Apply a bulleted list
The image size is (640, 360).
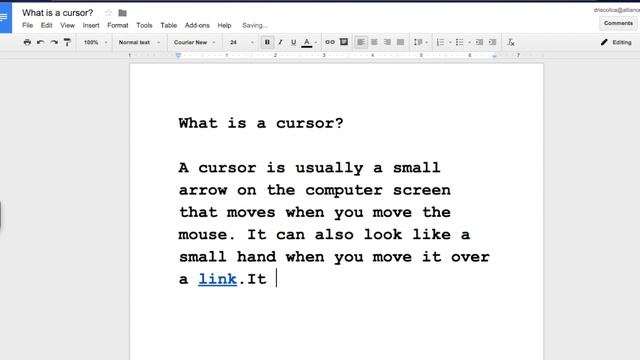click(x=460, y=42)
